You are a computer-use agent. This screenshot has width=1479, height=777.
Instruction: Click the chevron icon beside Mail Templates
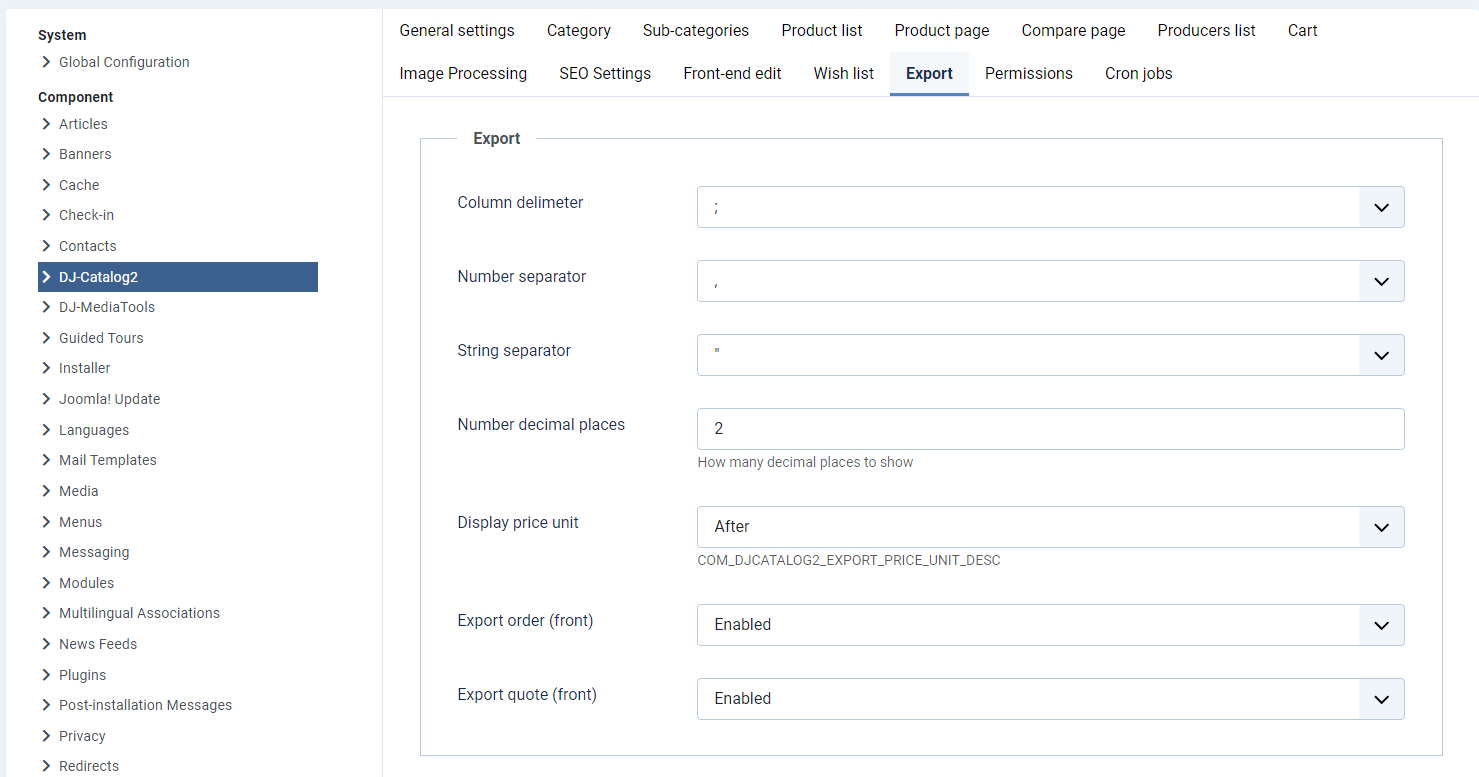point(46,460)
